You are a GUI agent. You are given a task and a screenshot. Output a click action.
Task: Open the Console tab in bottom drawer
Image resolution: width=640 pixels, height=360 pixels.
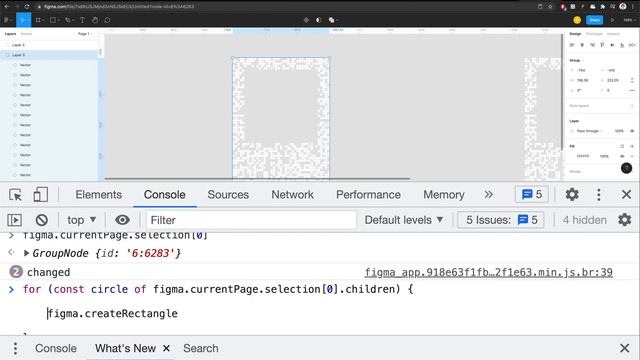coord(56,348)
